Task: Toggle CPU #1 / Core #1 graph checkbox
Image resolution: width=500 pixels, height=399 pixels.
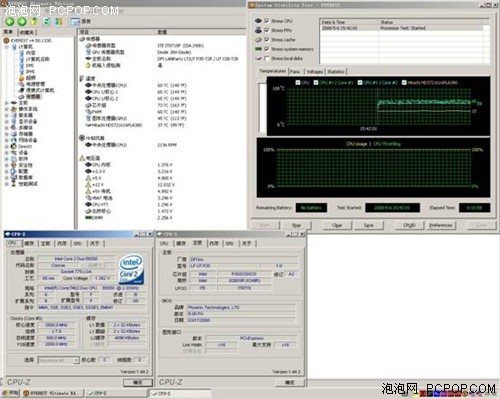Action: [x=316, y=82]
